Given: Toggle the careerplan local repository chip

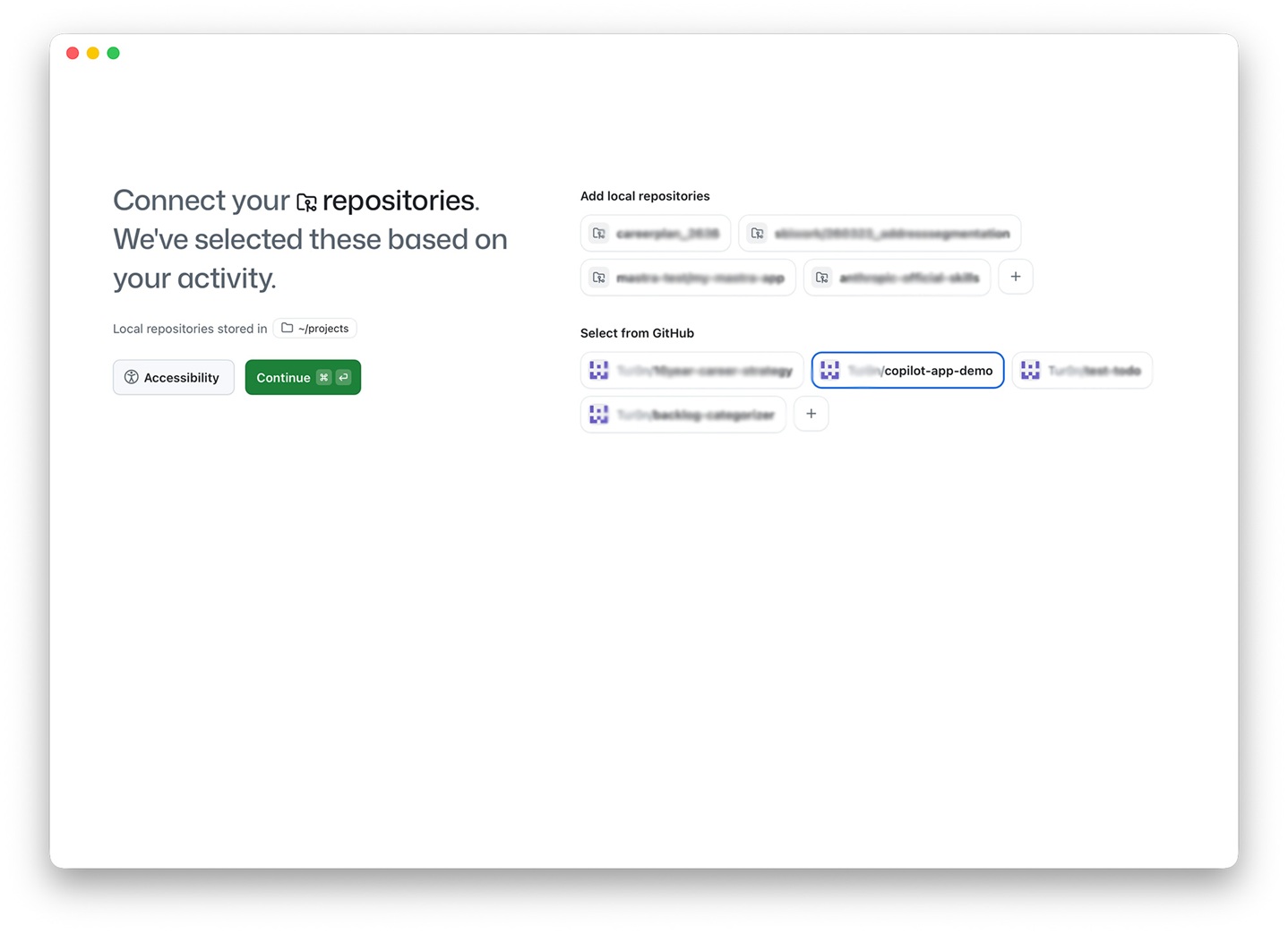Looking at the screenshot, I should [x=656, y=233].
